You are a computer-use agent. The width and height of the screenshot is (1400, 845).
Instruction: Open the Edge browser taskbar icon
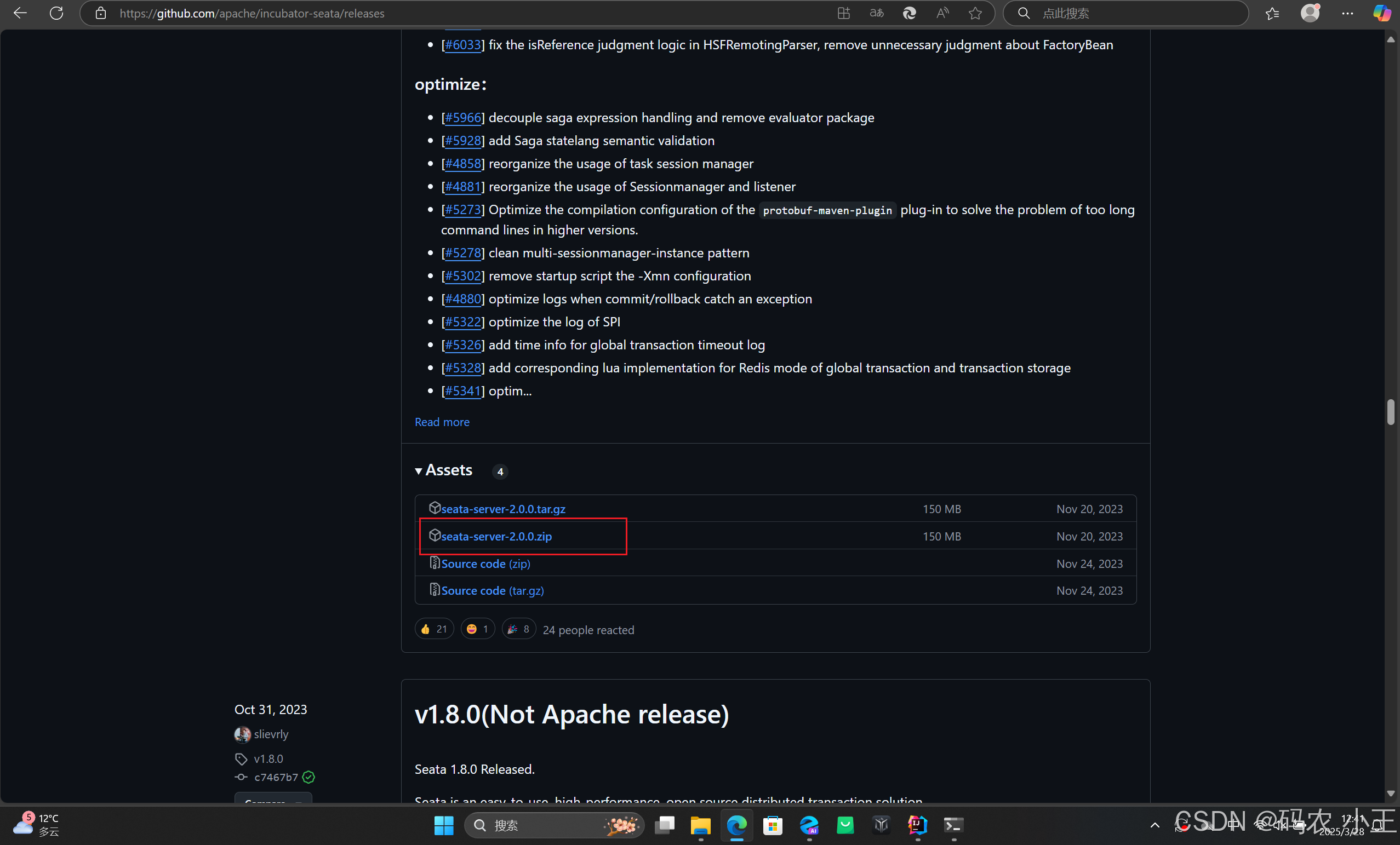click(736, 825)
